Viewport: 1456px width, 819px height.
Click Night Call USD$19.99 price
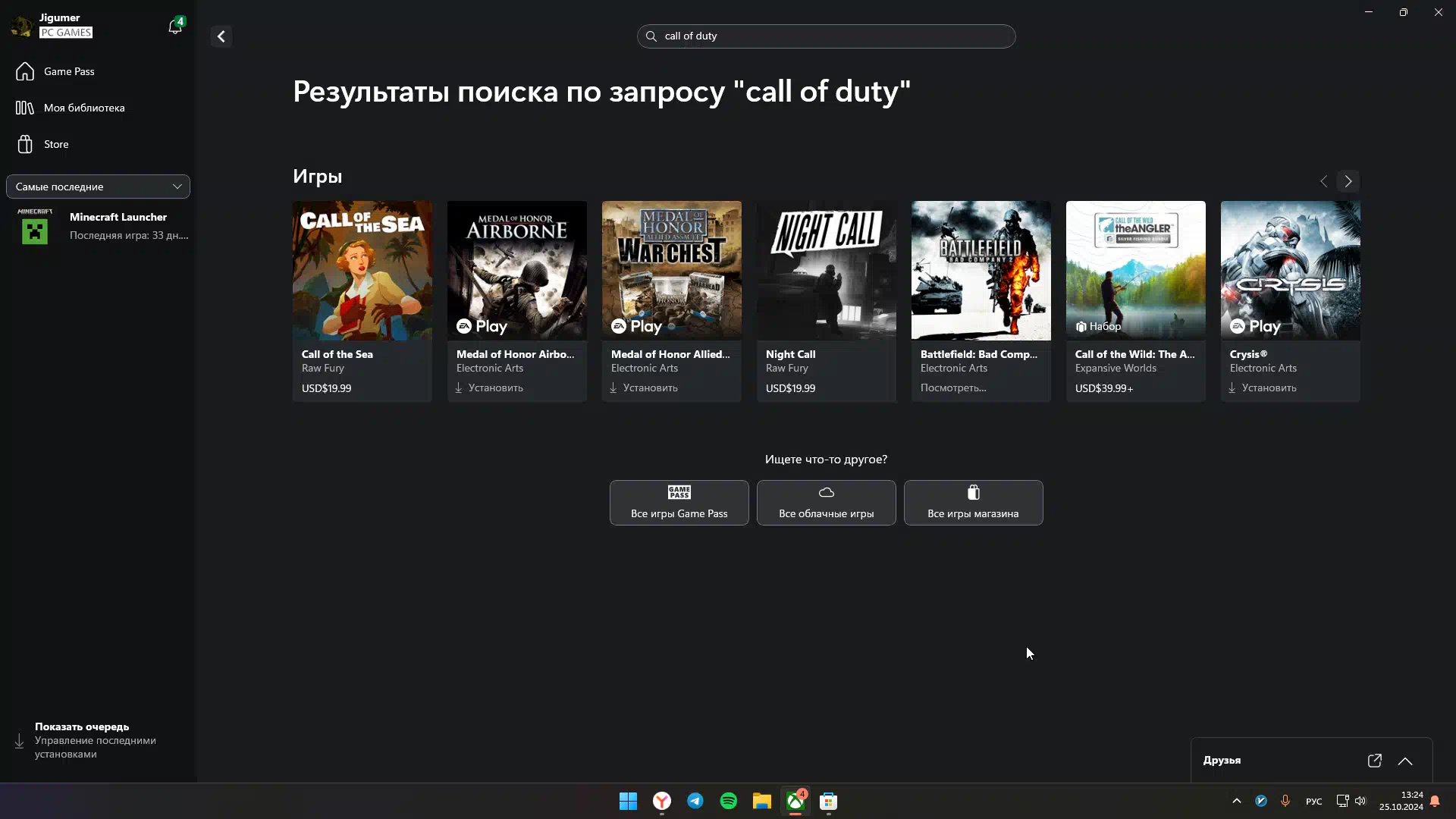790,388
